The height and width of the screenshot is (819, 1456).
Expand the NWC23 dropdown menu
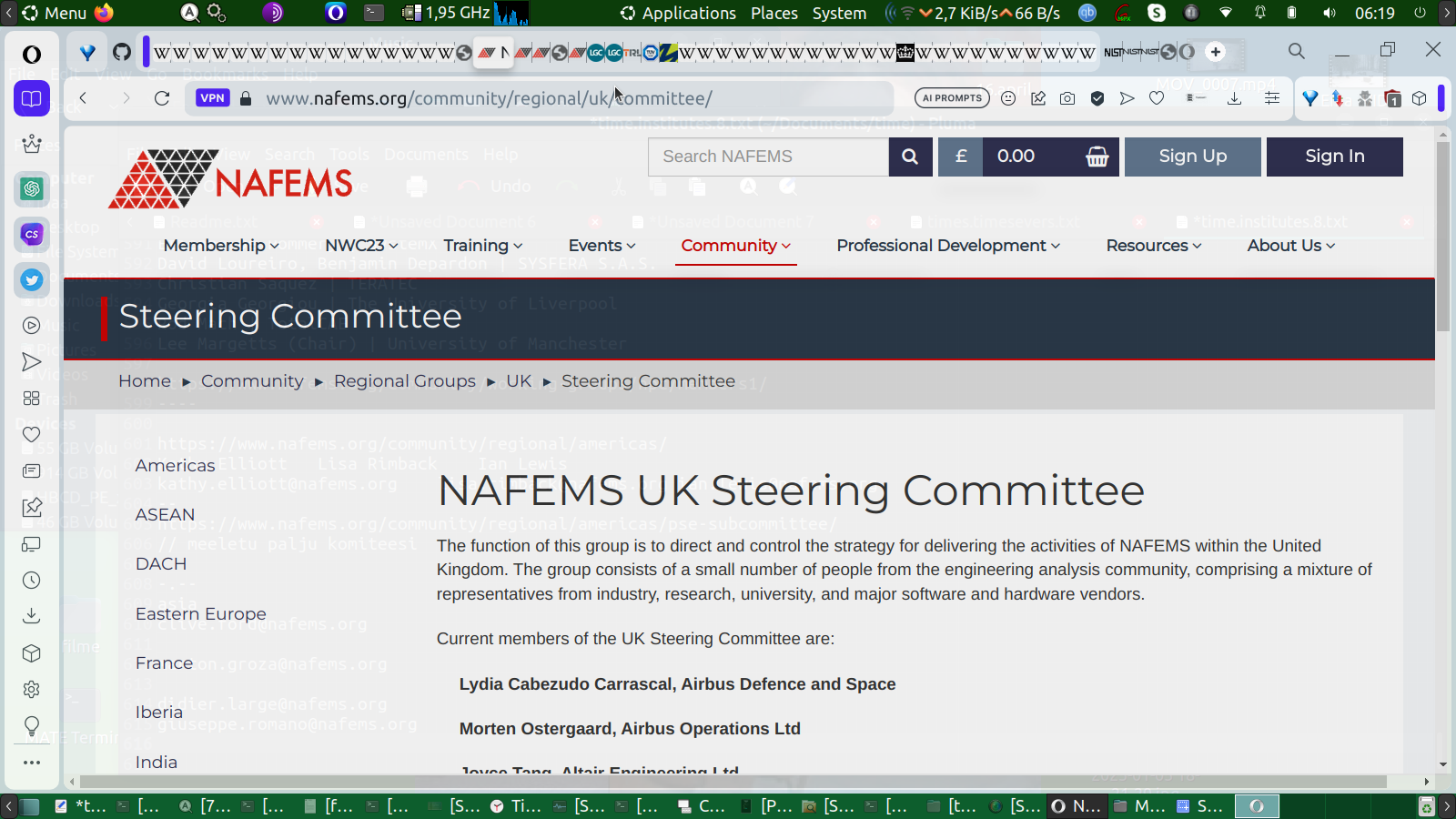click(361, 246)
